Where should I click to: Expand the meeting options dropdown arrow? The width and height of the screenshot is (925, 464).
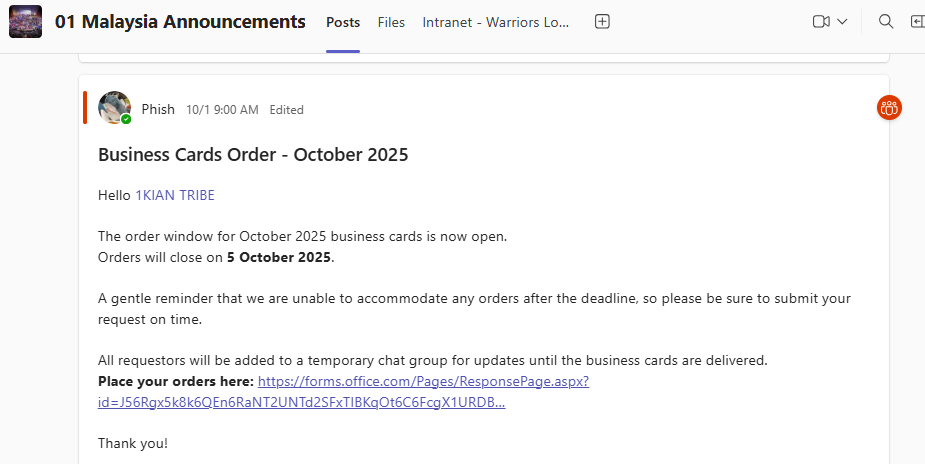pos(842,22)
